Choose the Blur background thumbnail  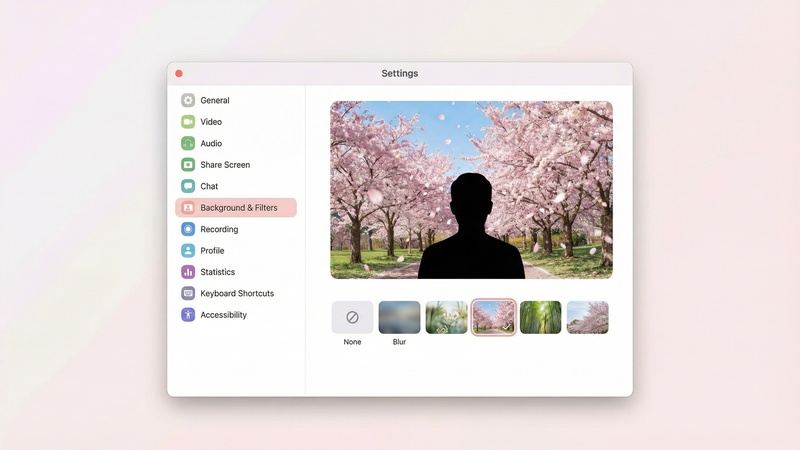[399, 317]
